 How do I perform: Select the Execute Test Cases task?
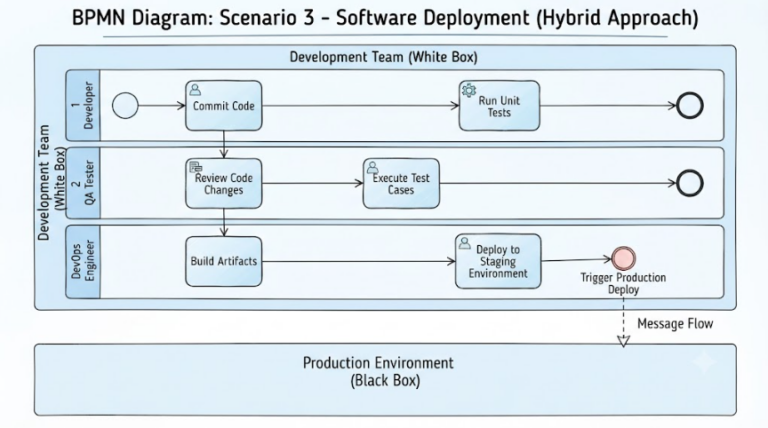401,184
